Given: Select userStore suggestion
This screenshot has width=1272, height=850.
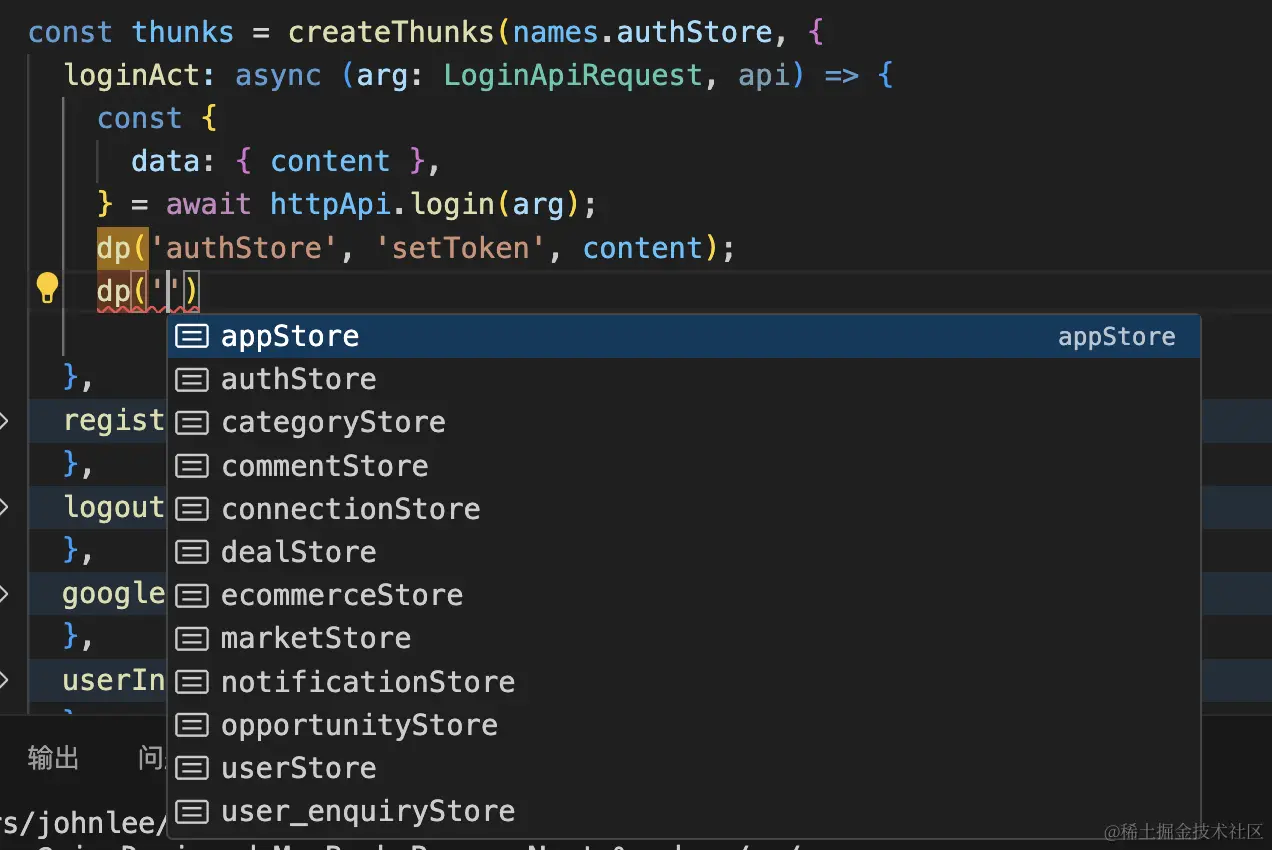Looking at the screenshot, I should (684, 767).
